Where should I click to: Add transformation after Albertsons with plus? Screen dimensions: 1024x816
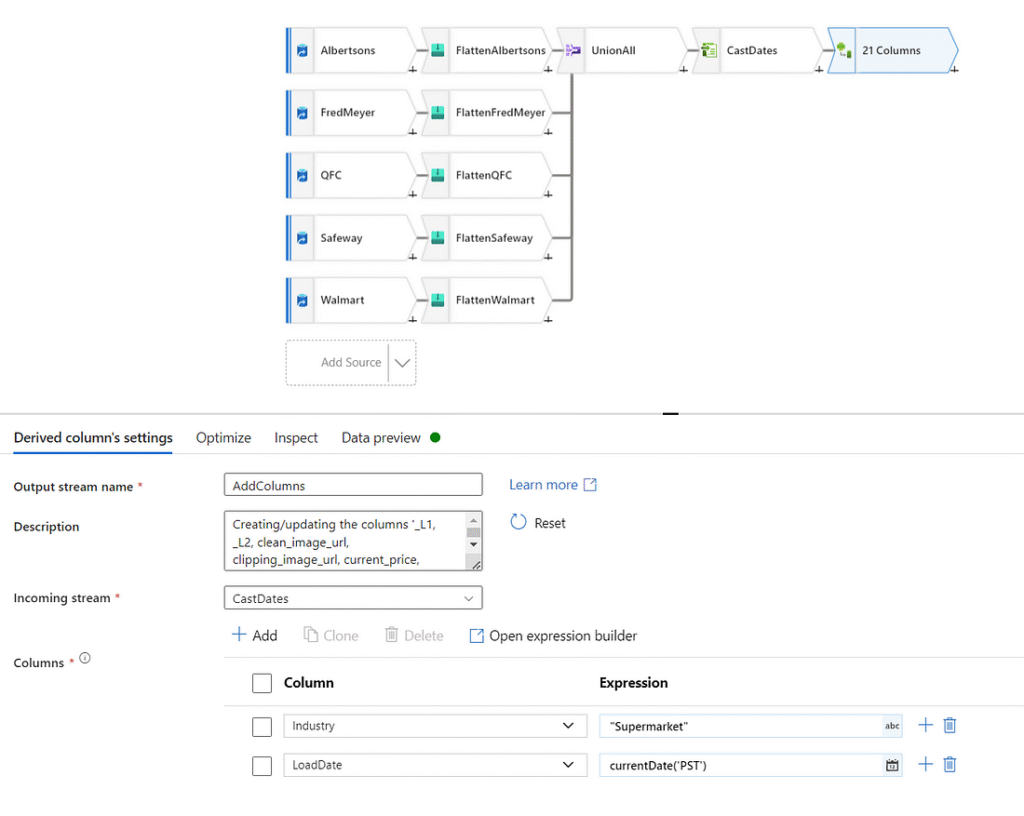(x=413, y=69)
